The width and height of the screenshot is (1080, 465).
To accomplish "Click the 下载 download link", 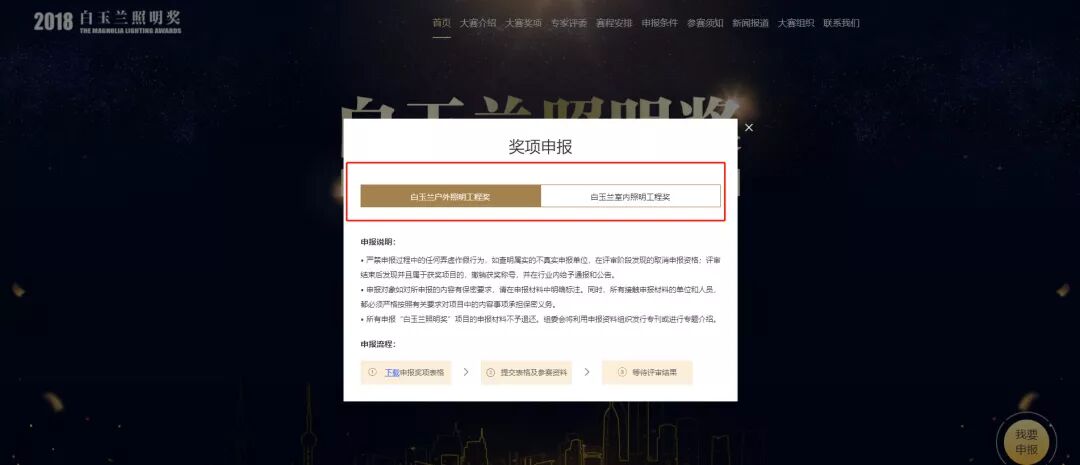I will (392, 372).
